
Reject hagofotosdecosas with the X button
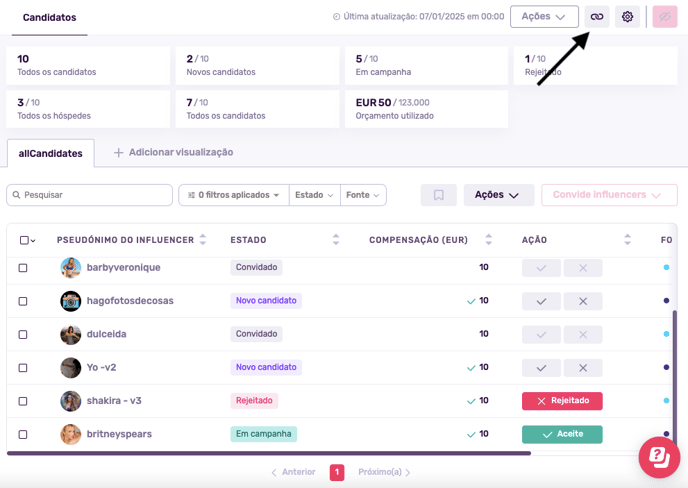583,301
